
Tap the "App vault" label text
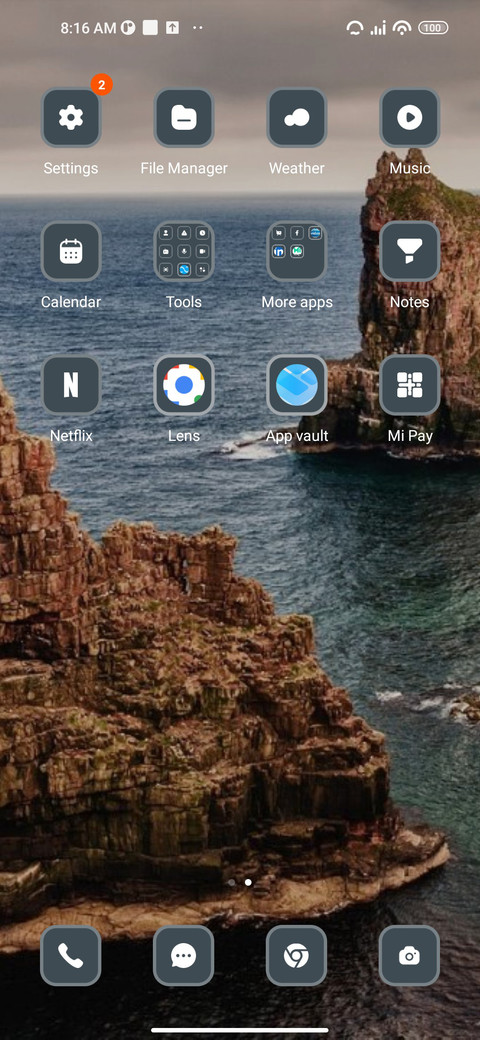pyautogui.click(x=297, y=436)
